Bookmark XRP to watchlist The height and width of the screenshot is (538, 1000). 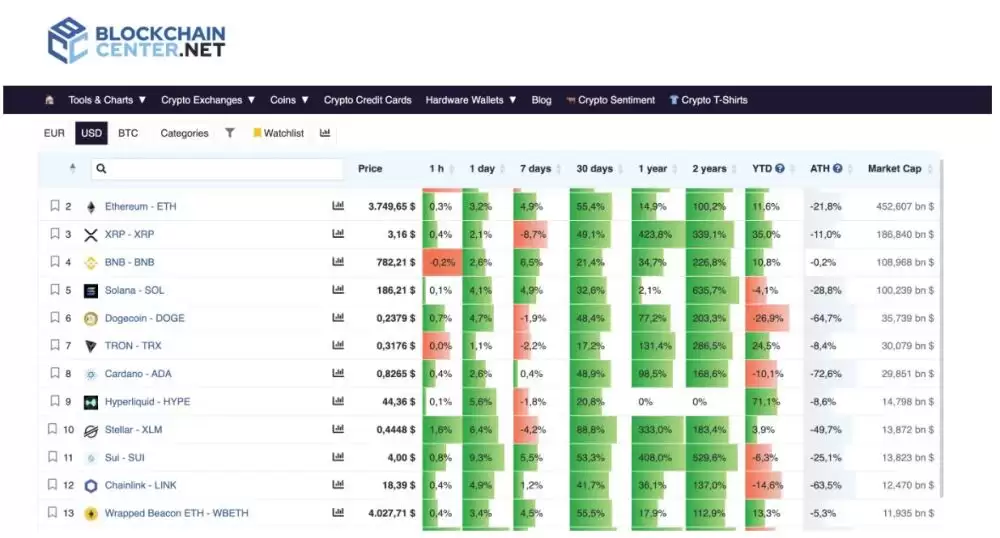pos(55,234)
